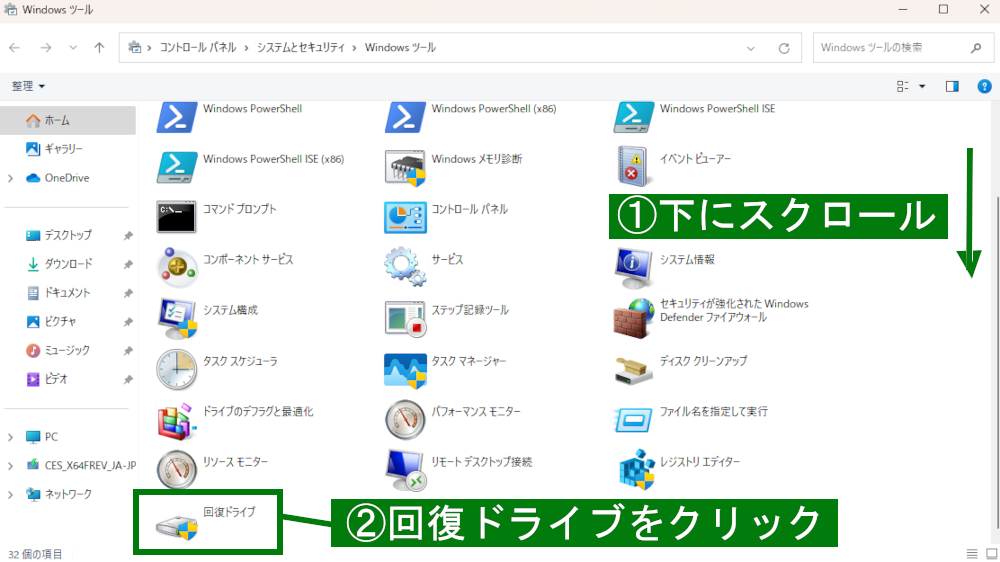Open タスク スケジューラ clock icon

[x=177, y=369]
